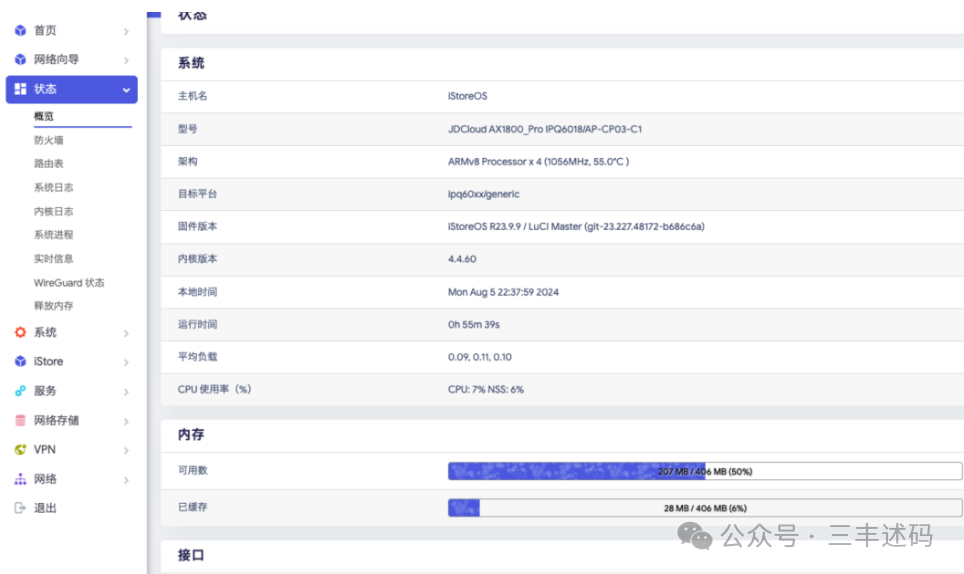The height and width of the screenshot is (574, 964).
Task: Click the uptime value 0h 55m 39s
Action: tap(473, 324)
